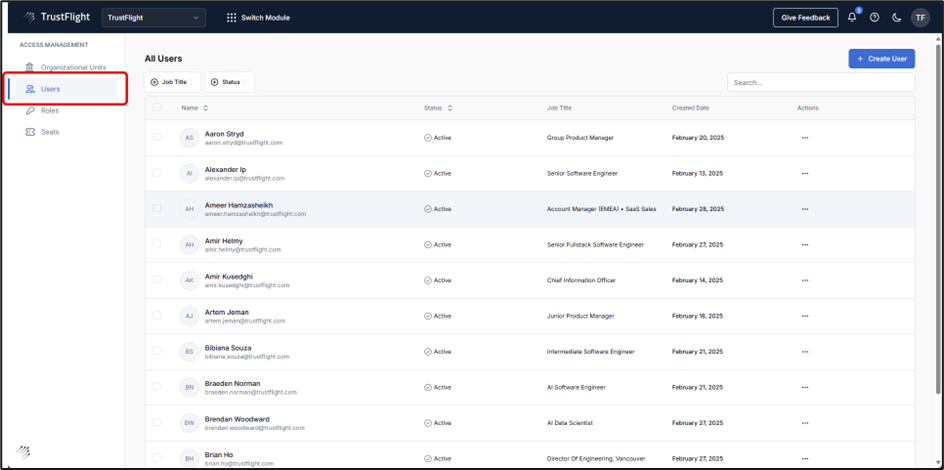Open the Status filter
This screenshot has height=470, width=944.
point(229,82)
